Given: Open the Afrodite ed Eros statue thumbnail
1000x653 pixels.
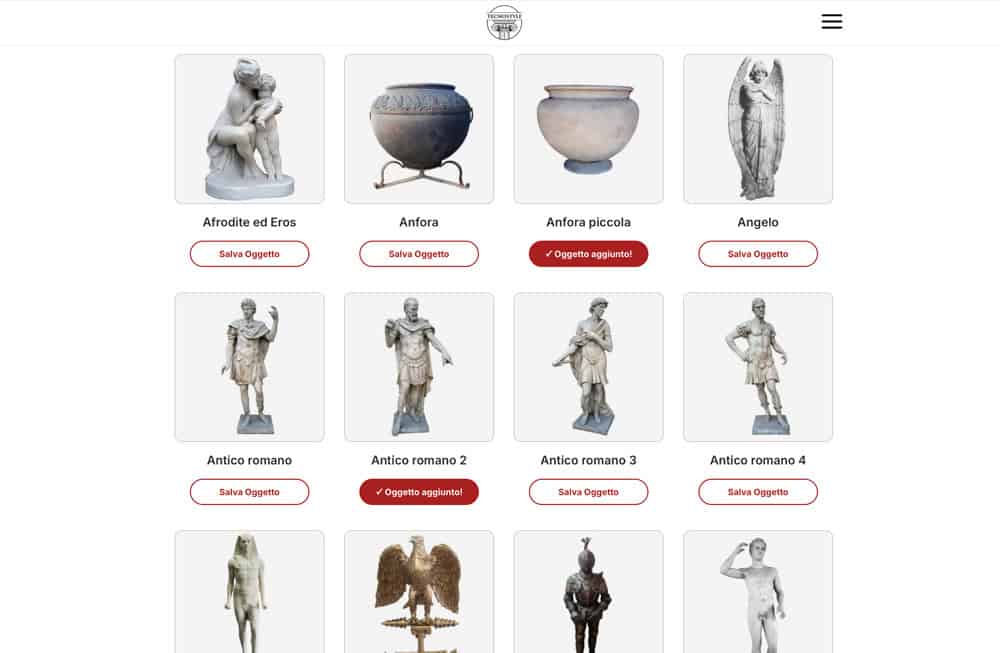Looking at the screenshot, I should coord(249,129).
